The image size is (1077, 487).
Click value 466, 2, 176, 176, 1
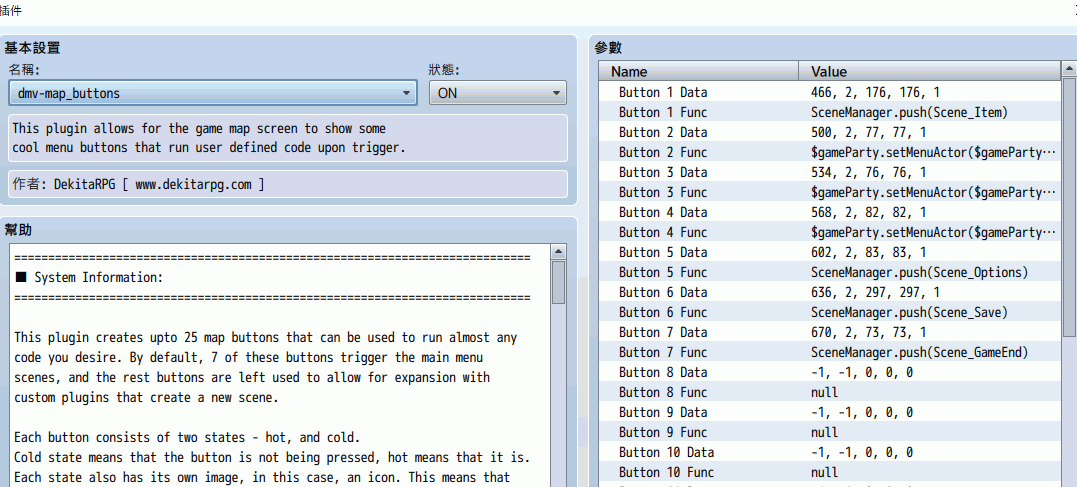(876, 92)
